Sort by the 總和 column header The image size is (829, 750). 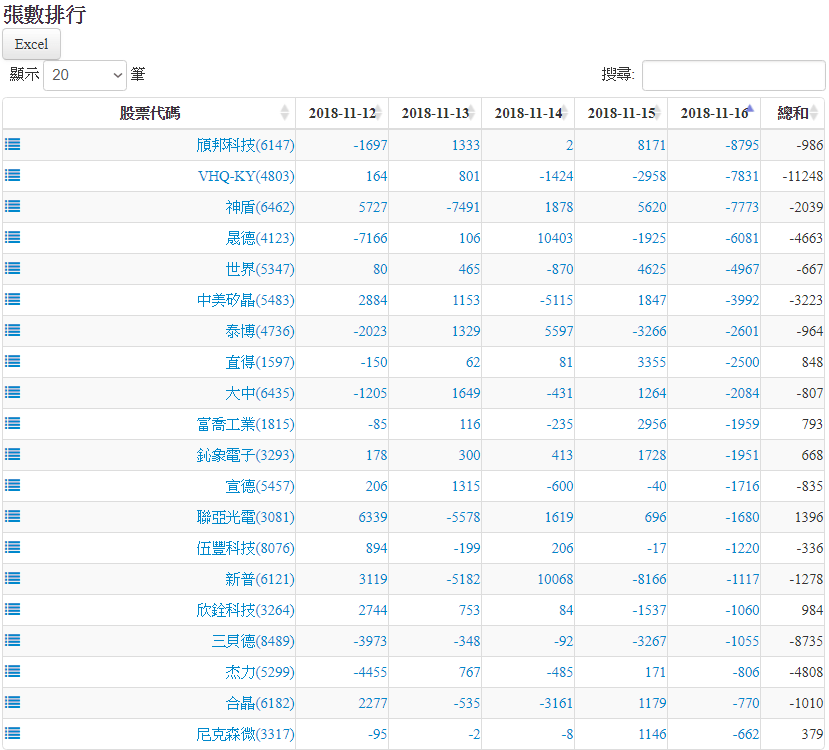793,113
